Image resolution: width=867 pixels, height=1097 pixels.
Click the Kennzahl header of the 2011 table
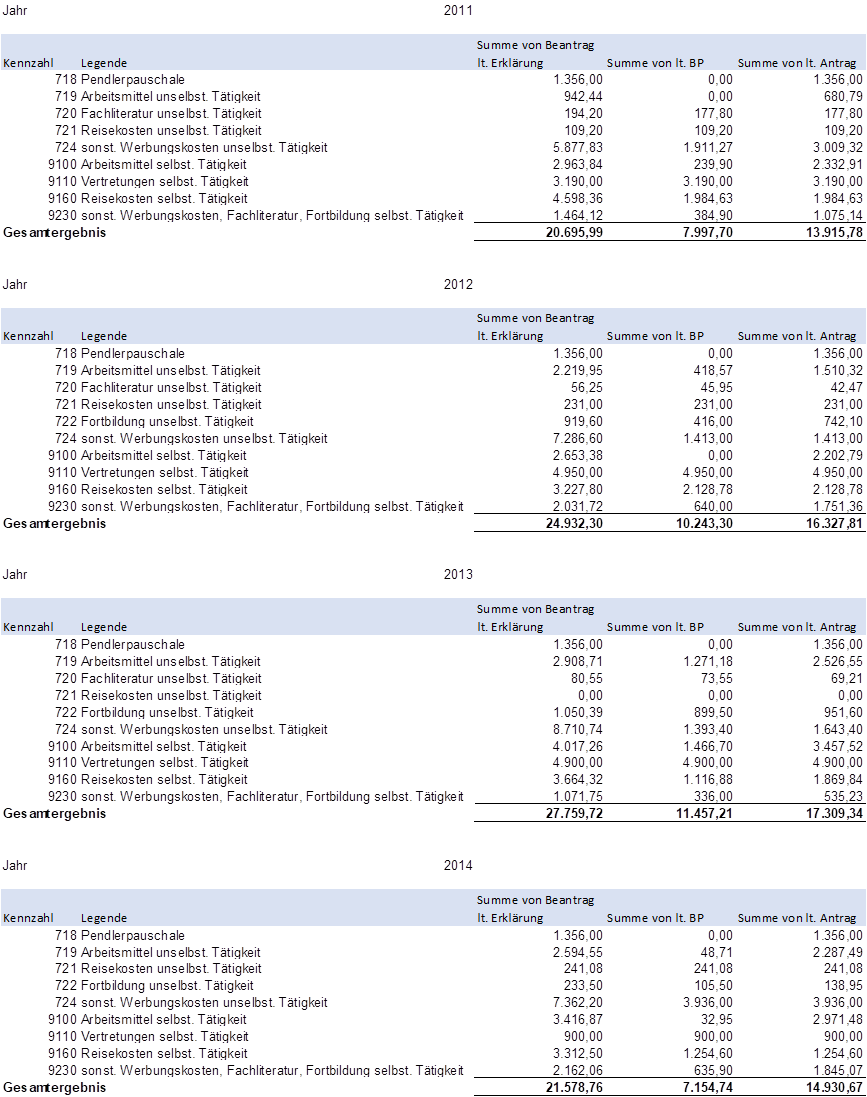(27, 63)
